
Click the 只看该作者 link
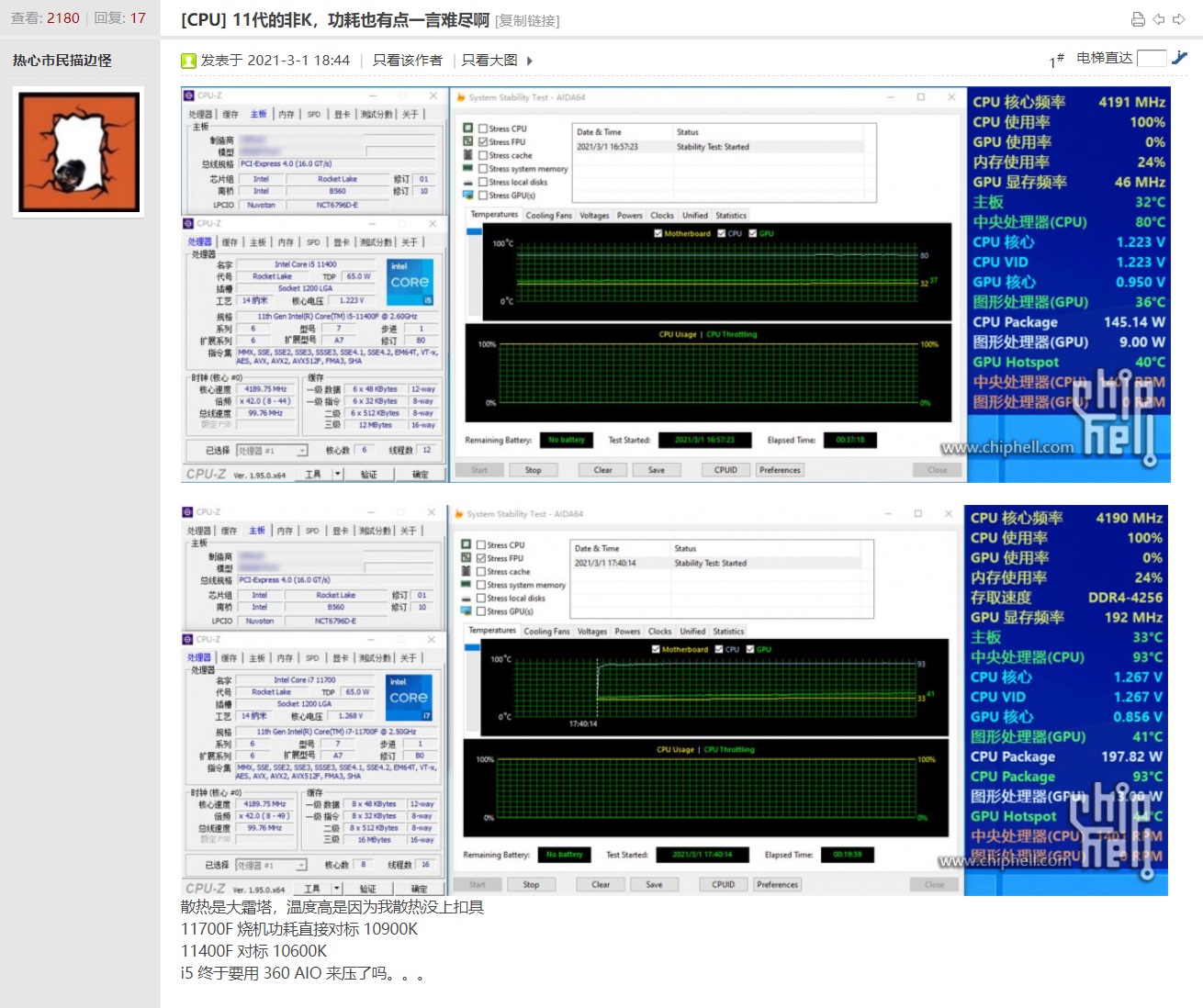(407, 61)
